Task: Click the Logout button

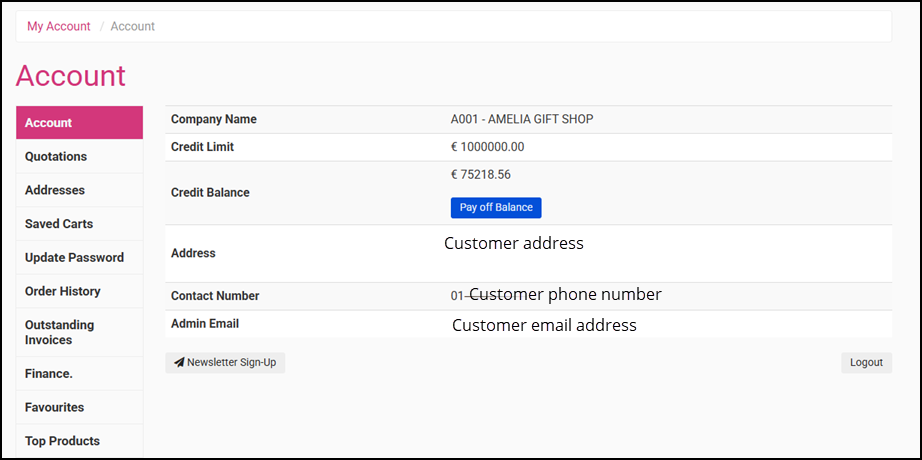Action: (x=866, y=363)
